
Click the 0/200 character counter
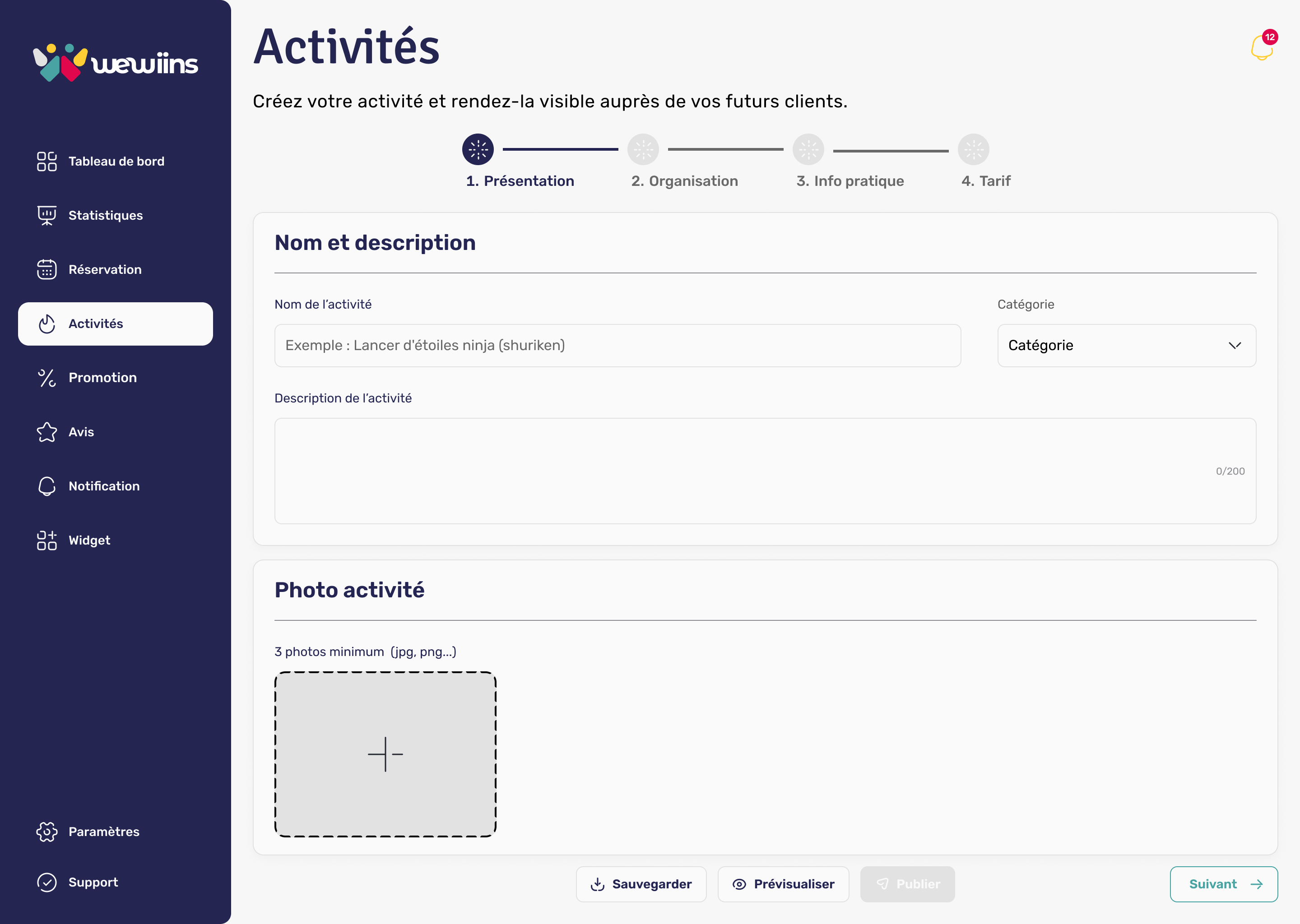(1230, 471)
